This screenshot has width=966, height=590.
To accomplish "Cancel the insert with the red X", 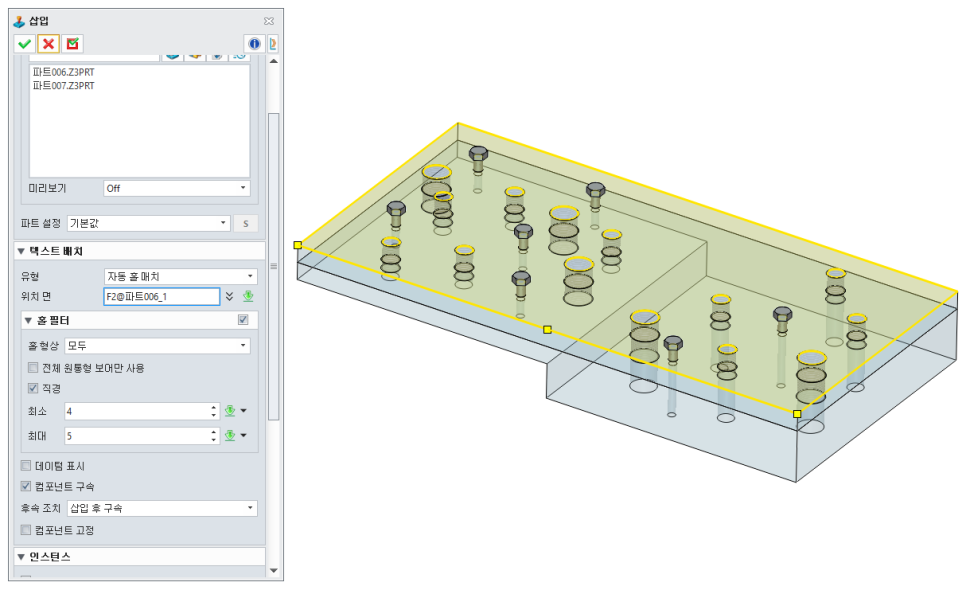I will point(48,43).
